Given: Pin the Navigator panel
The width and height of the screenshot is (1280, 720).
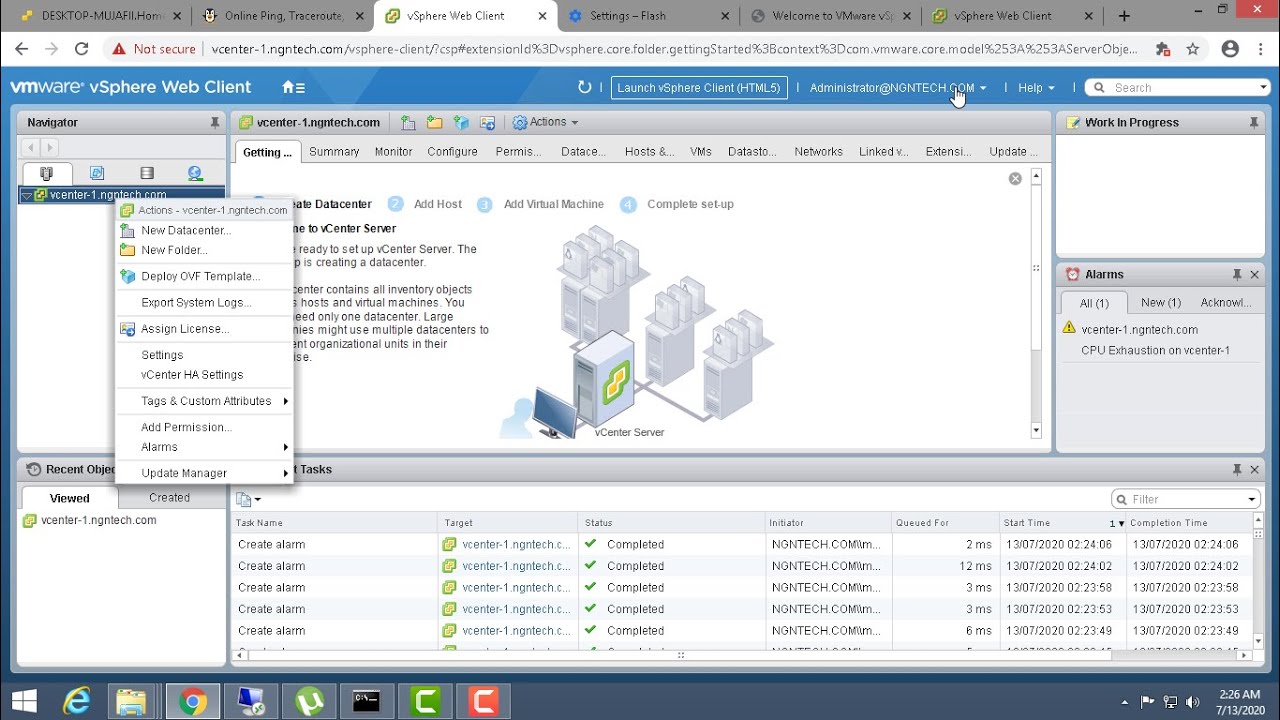Looking at the screenshot, I should 214,122.
